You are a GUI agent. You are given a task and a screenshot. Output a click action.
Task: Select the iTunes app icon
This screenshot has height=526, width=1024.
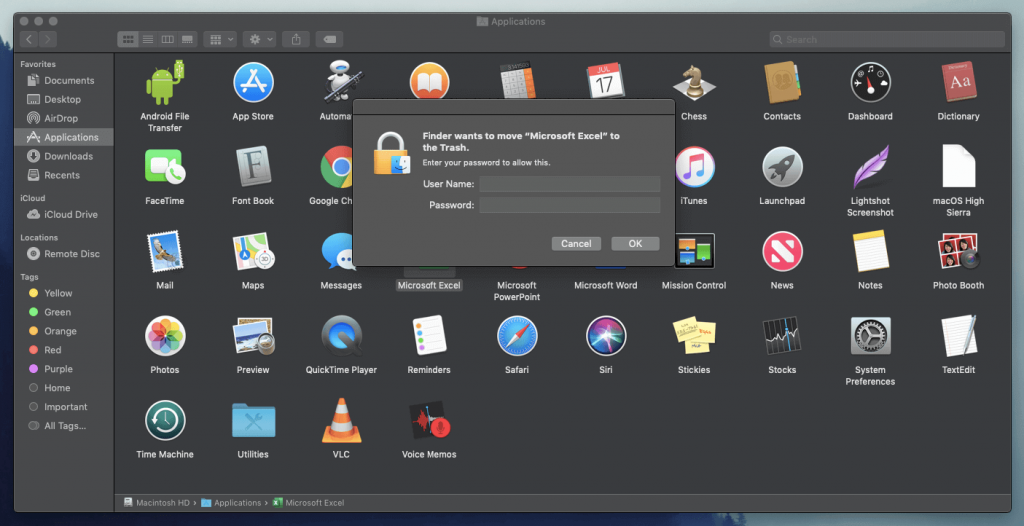coord(694,167)
